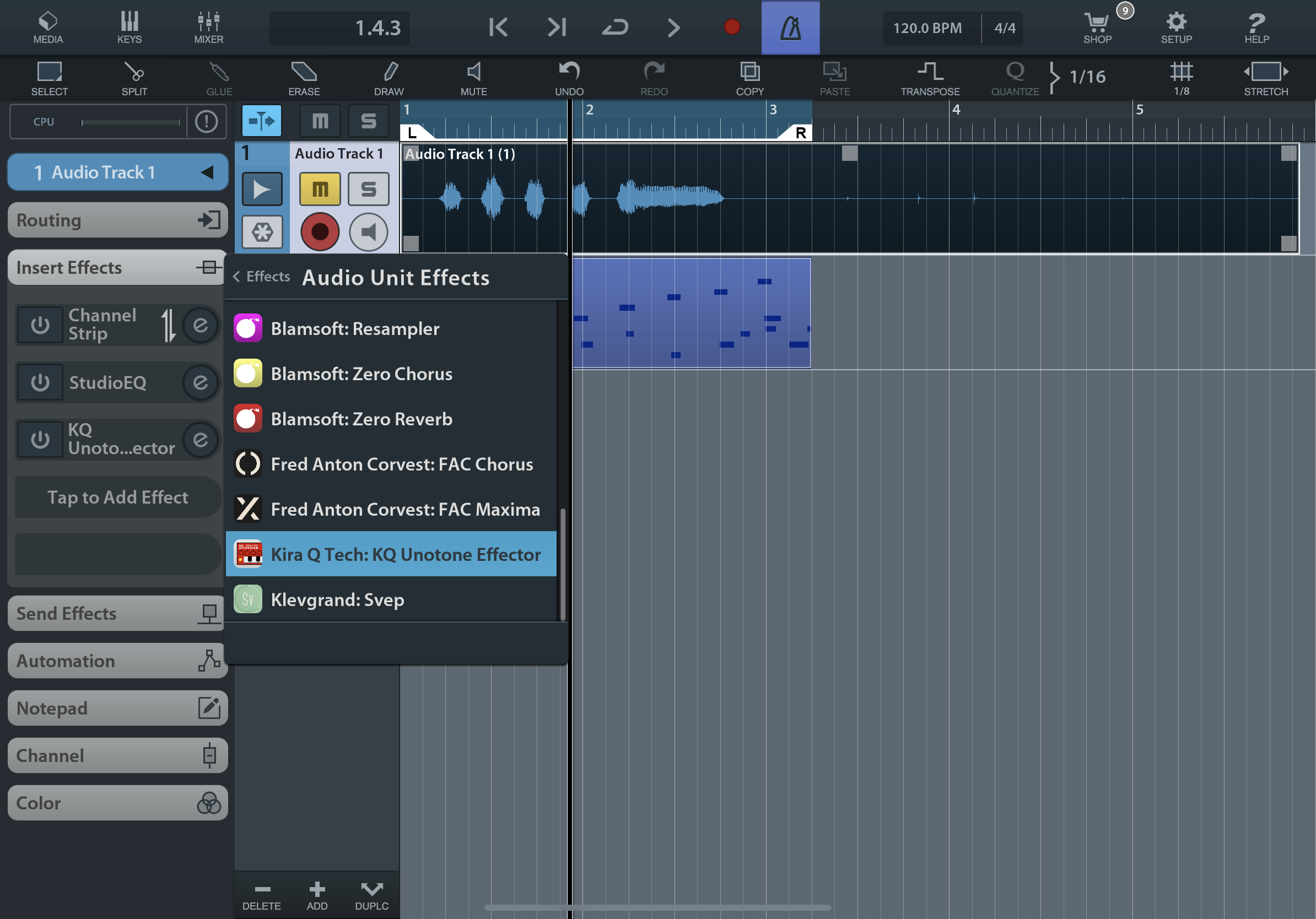The height and width of the screenshot is (919, 1316).
Task: Open StudioEQ editor with e button
Action: 201,382
